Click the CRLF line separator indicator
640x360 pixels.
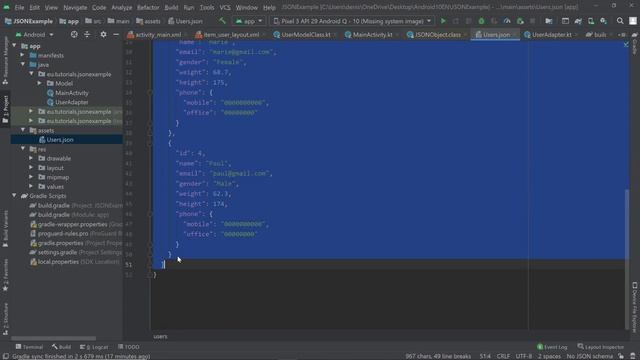503,356
